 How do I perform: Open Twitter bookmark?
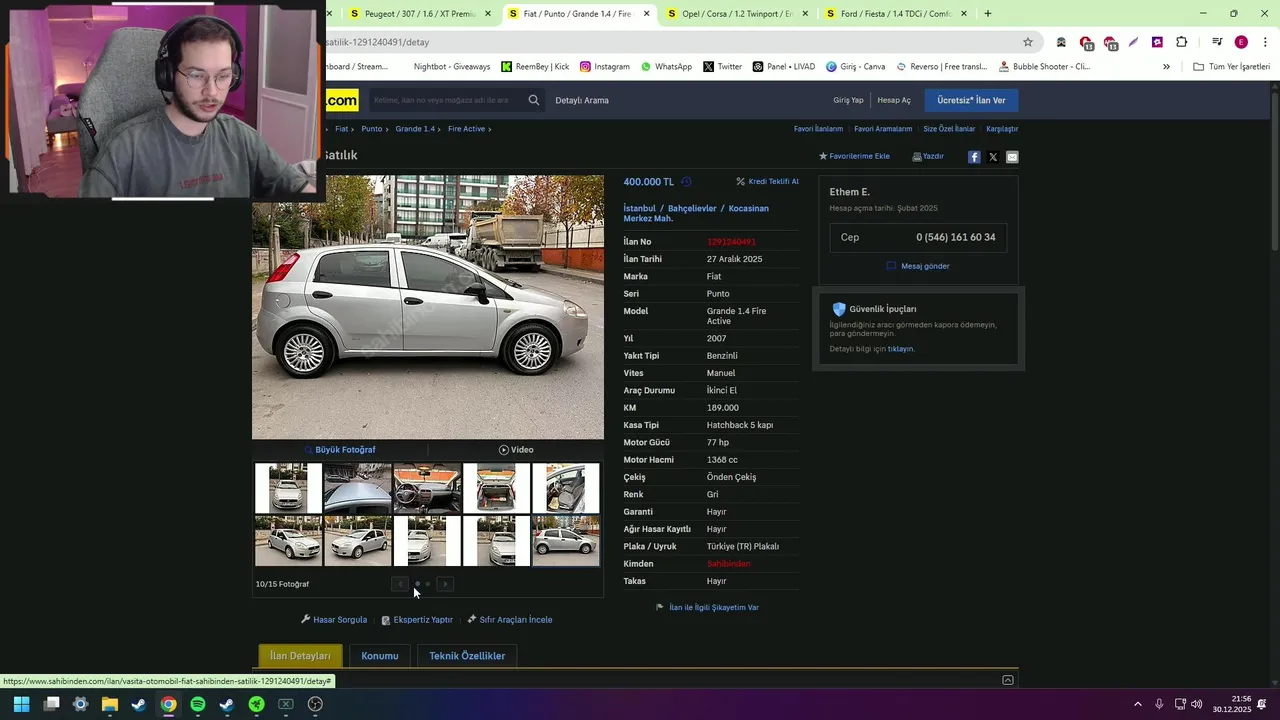722,67
